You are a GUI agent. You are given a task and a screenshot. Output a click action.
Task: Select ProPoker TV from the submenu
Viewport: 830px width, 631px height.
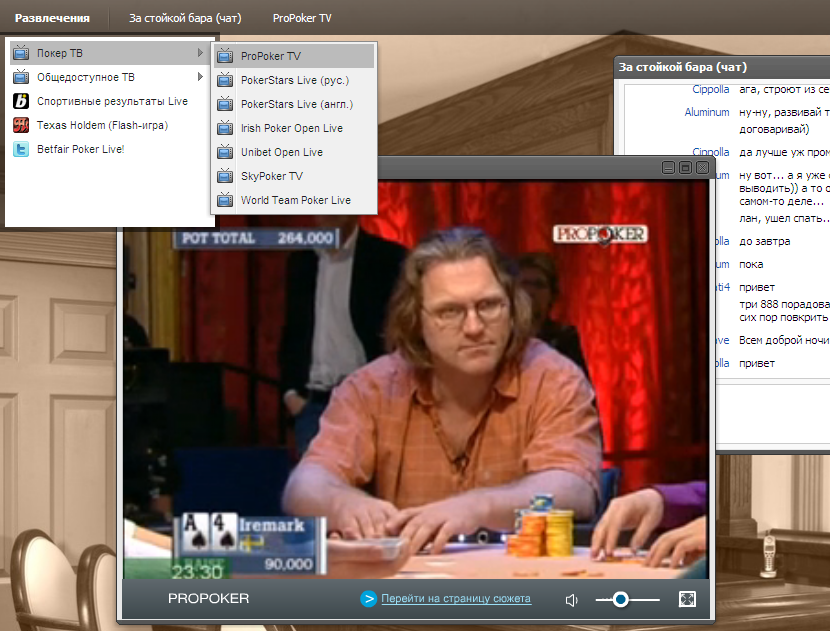click(270, 56)
